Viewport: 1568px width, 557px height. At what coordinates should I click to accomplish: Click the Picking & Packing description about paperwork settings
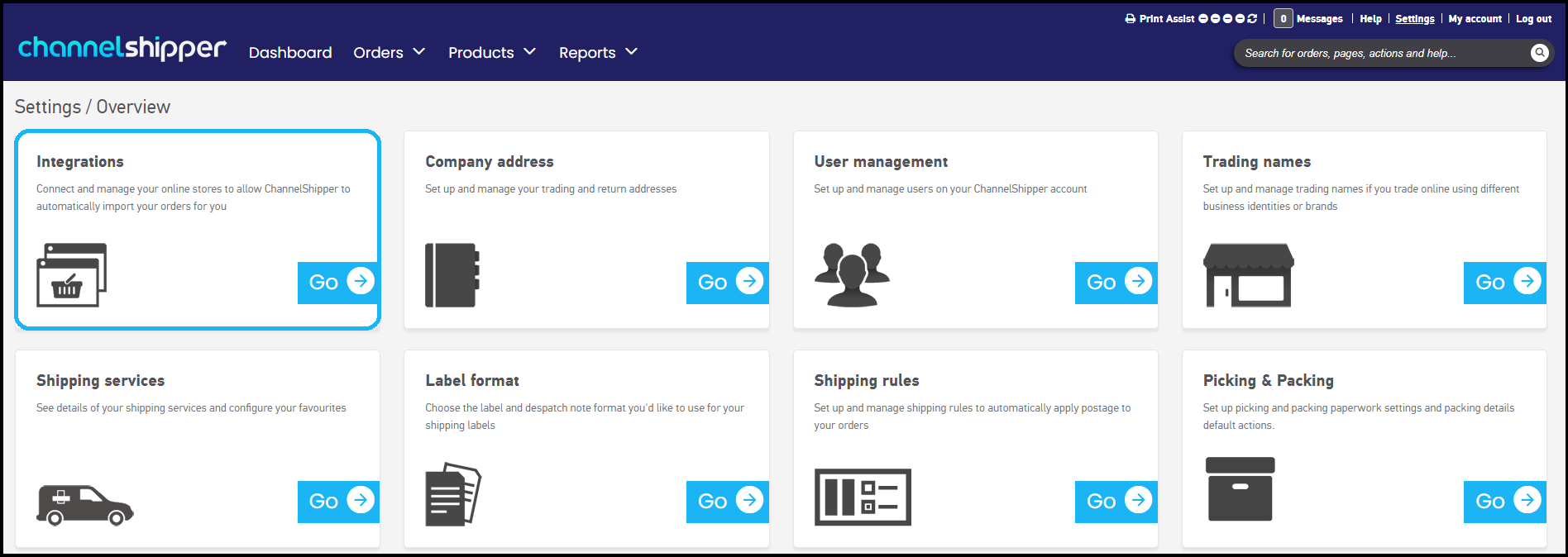pyautogui.click(x=1359, y=417)
